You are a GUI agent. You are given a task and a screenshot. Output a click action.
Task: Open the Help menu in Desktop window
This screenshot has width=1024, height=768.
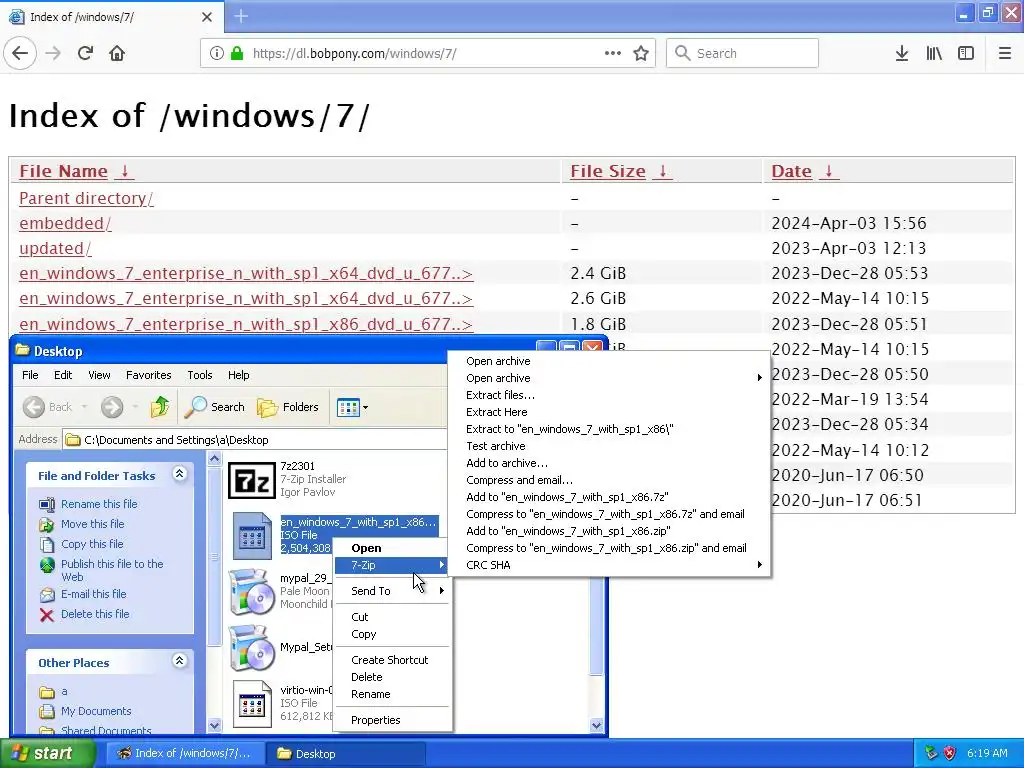238,375
